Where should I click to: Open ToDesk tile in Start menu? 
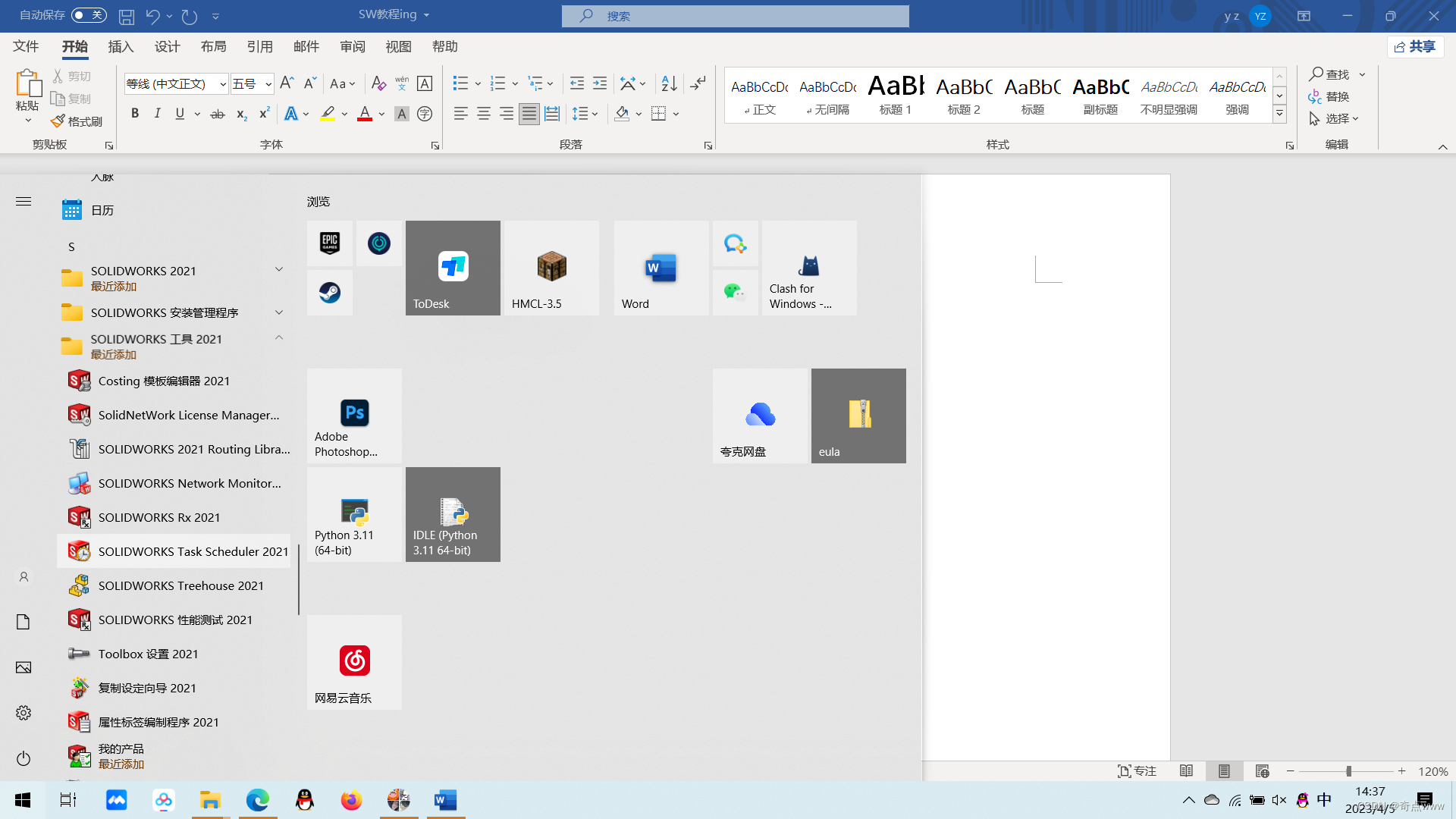pos(453,268)
